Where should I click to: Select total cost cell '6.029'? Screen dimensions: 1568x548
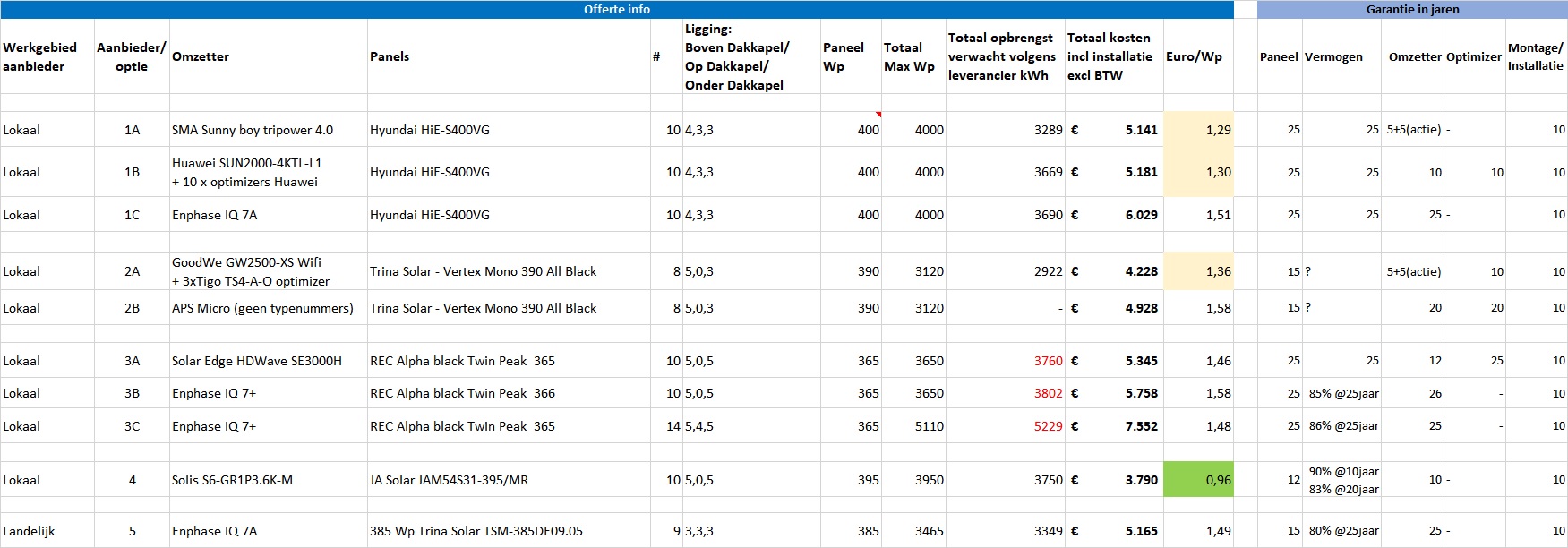point(1114,215)
